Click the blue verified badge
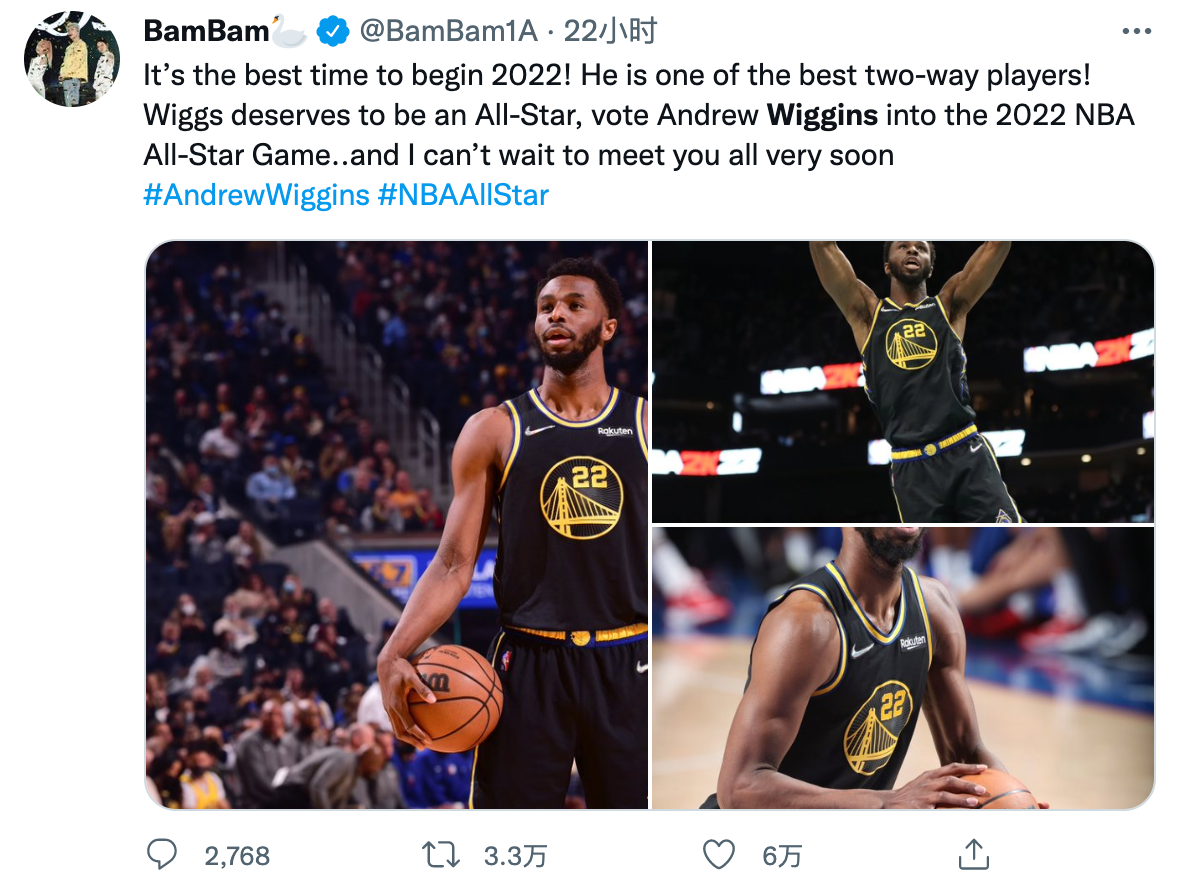The image size is (1178, 892). 331,33
